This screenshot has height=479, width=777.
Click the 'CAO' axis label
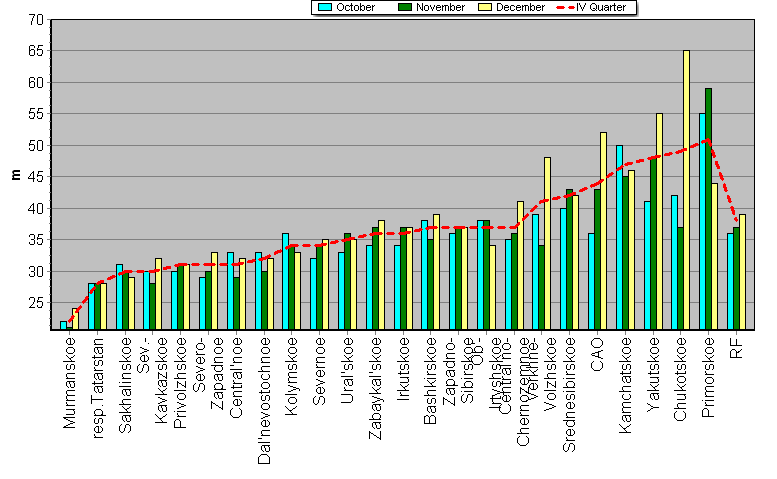pyautogui.click(x=597, y=354)
